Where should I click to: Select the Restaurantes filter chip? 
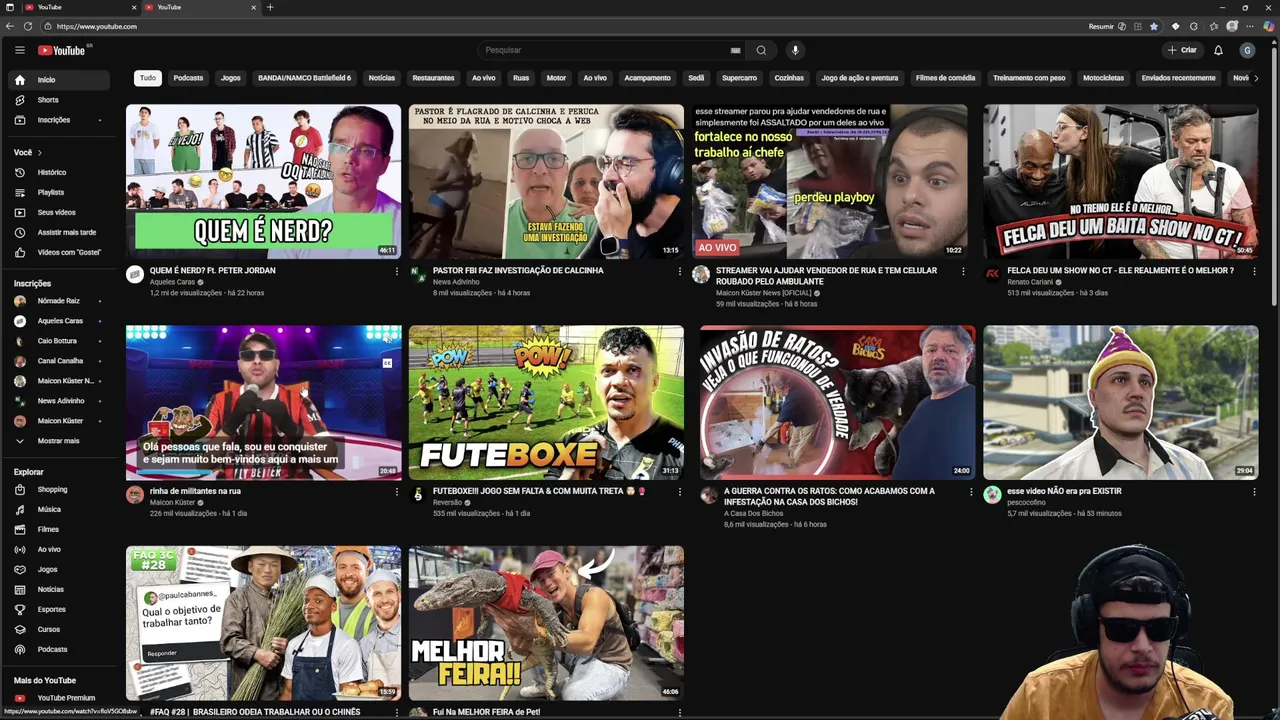(x=433, y=78)
